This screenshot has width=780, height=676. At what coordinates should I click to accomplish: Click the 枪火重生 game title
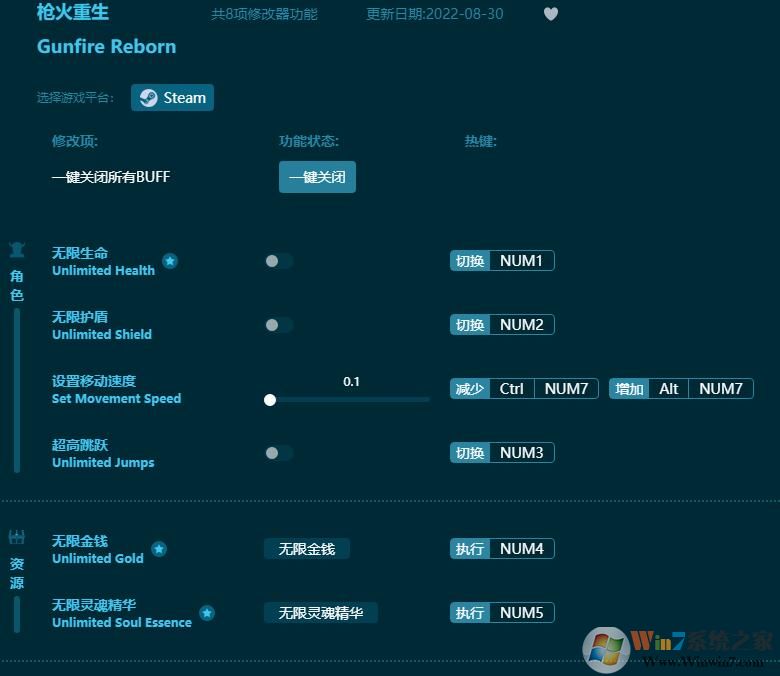tap(73, 12)
